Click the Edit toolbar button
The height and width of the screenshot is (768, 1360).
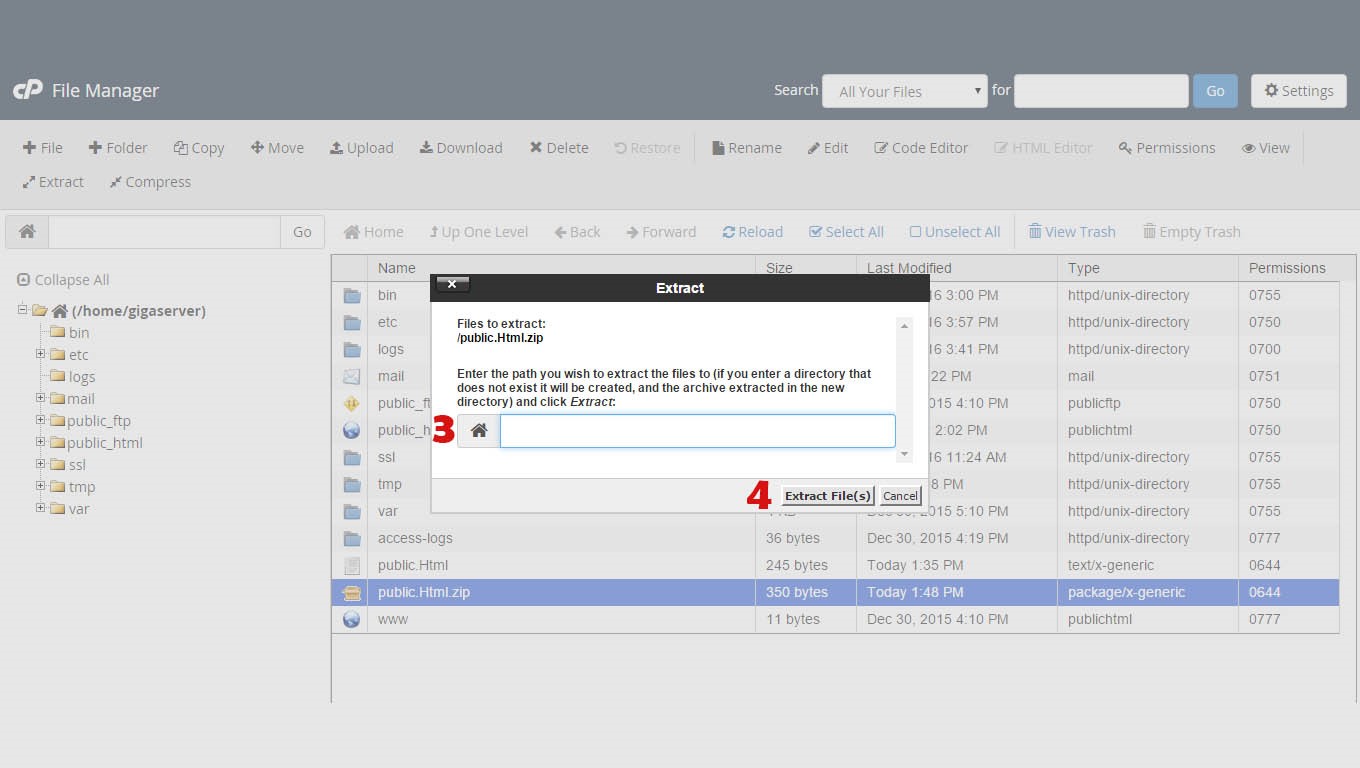(x=828, y=148)
